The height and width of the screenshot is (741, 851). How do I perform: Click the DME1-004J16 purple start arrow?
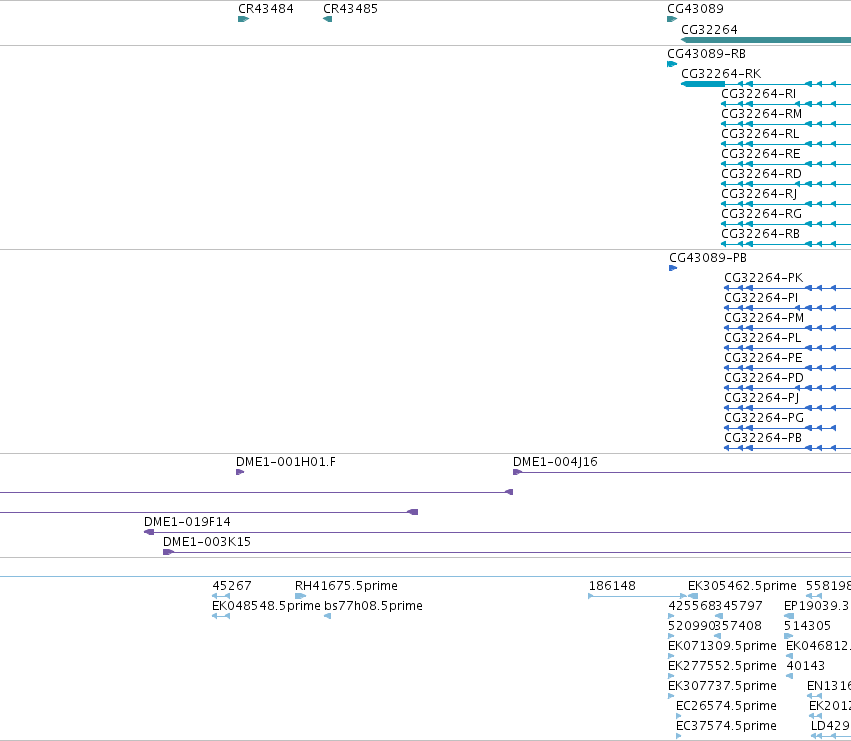517,472
